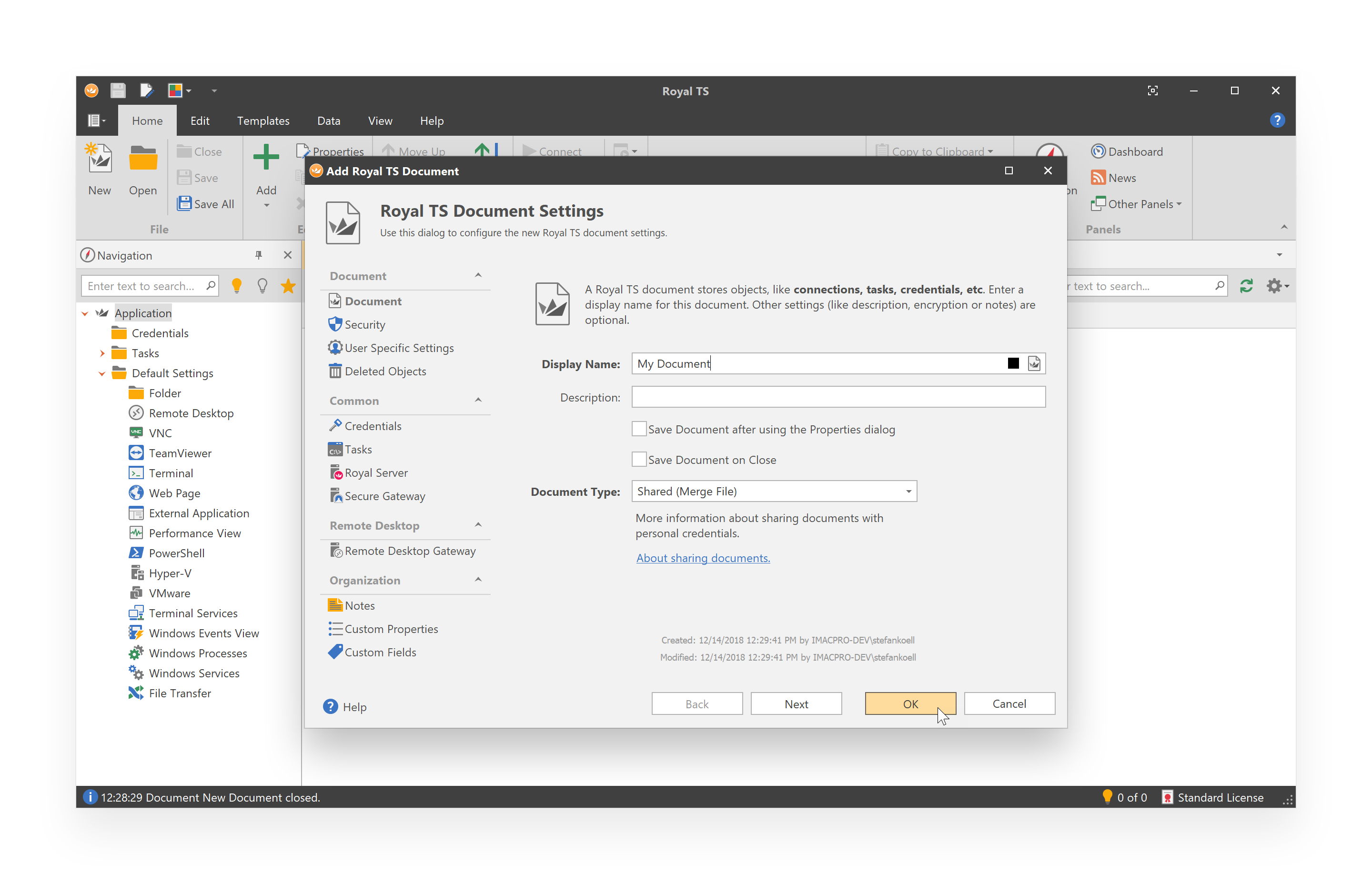Collapse the Organization section header
The image size is (1372, 884).
478,580
